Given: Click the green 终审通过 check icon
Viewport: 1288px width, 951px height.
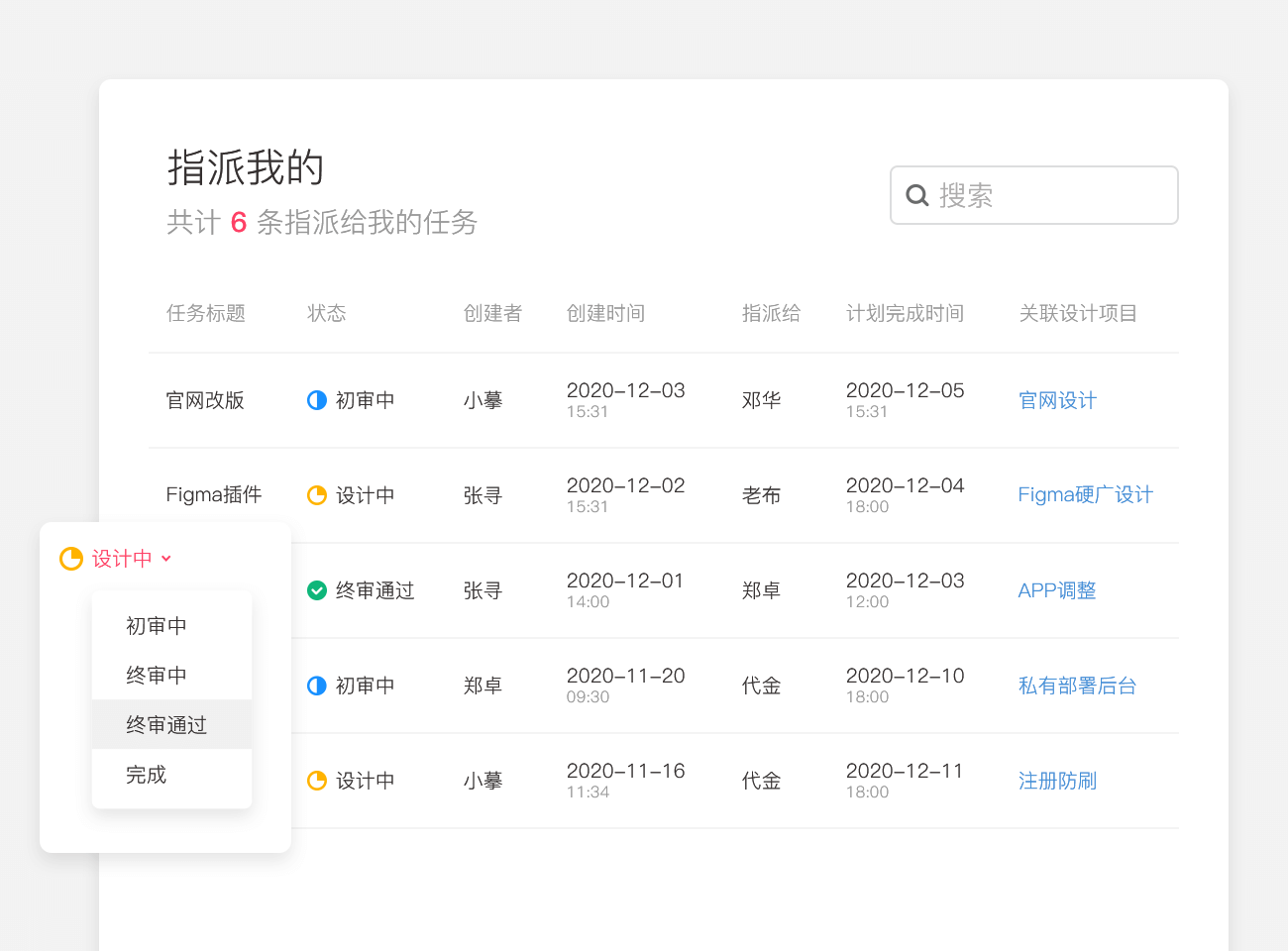Looking at the screenshot, I should coord(317,590).
